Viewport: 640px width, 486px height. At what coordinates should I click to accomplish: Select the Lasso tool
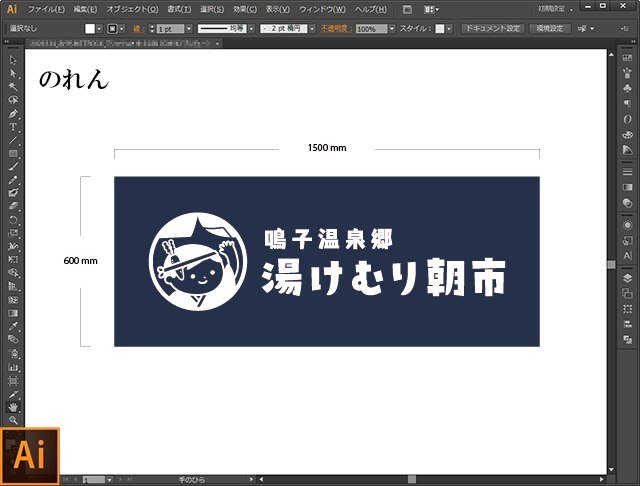(13, 100)
